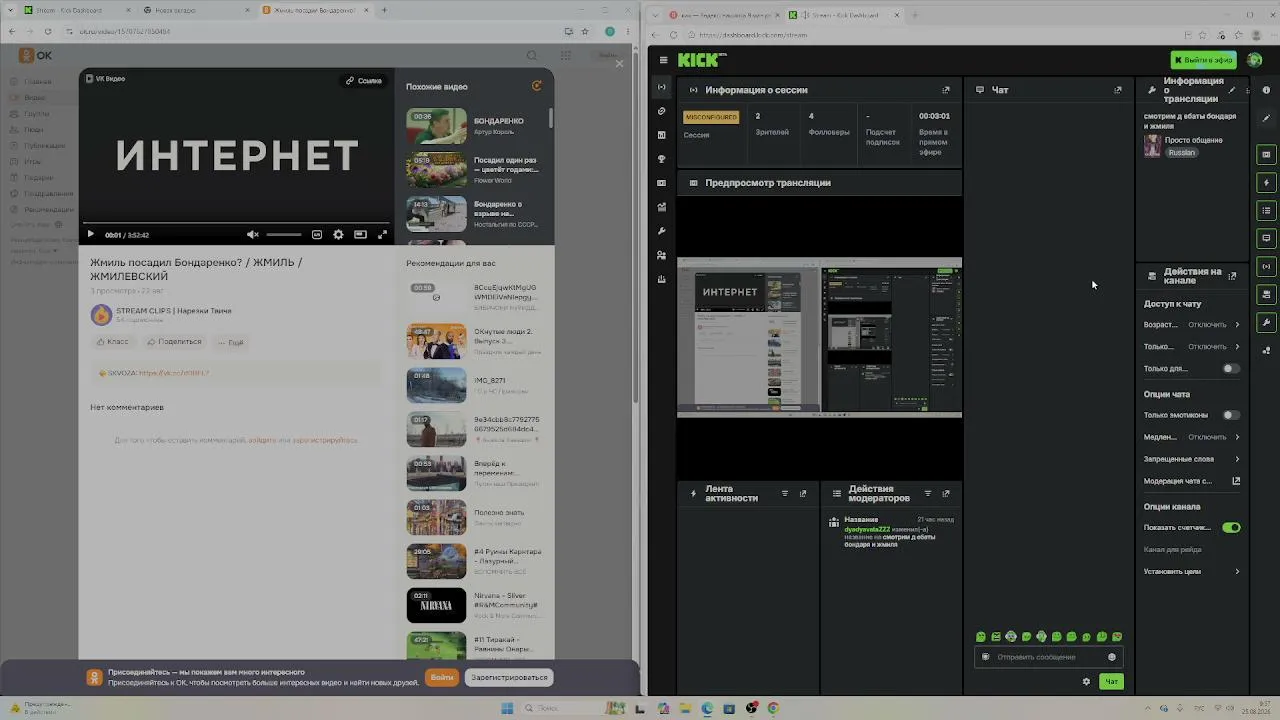Close the OK video overlay

(619, 63)
